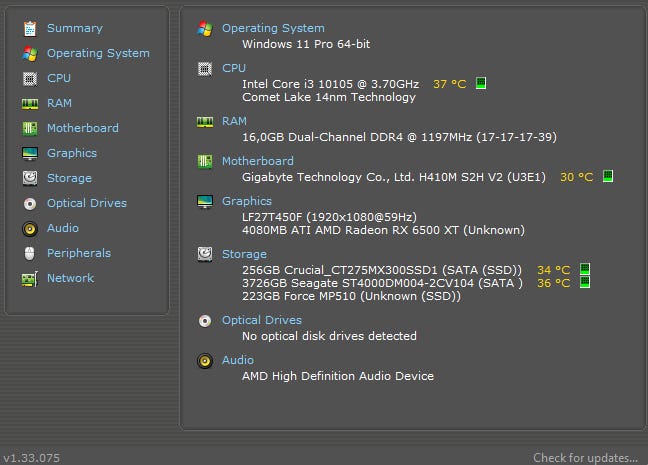Click the Motherboard heading in main panel
Viewport: 648px width, 465px height.
tap(257, 161)
